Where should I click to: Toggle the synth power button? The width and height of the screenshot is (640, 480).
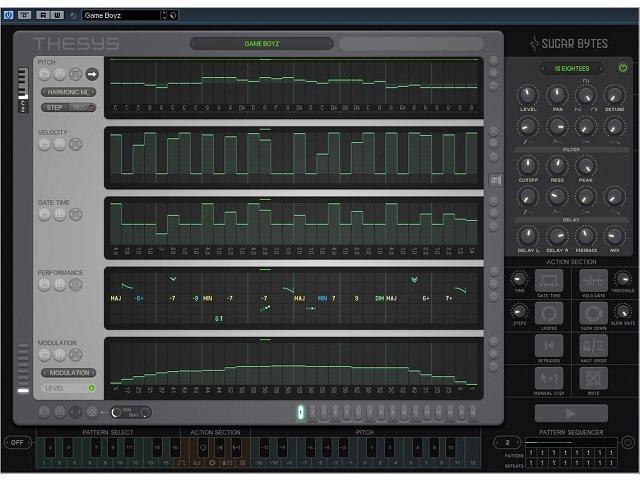[623, 69]
